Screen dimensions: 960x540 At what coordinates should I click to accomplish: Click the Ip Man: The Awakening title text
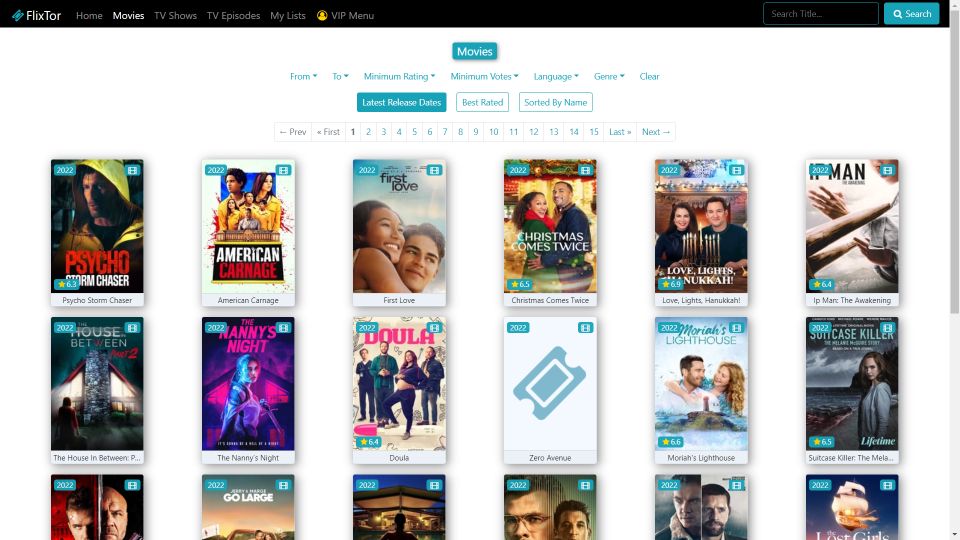point(852,300)
